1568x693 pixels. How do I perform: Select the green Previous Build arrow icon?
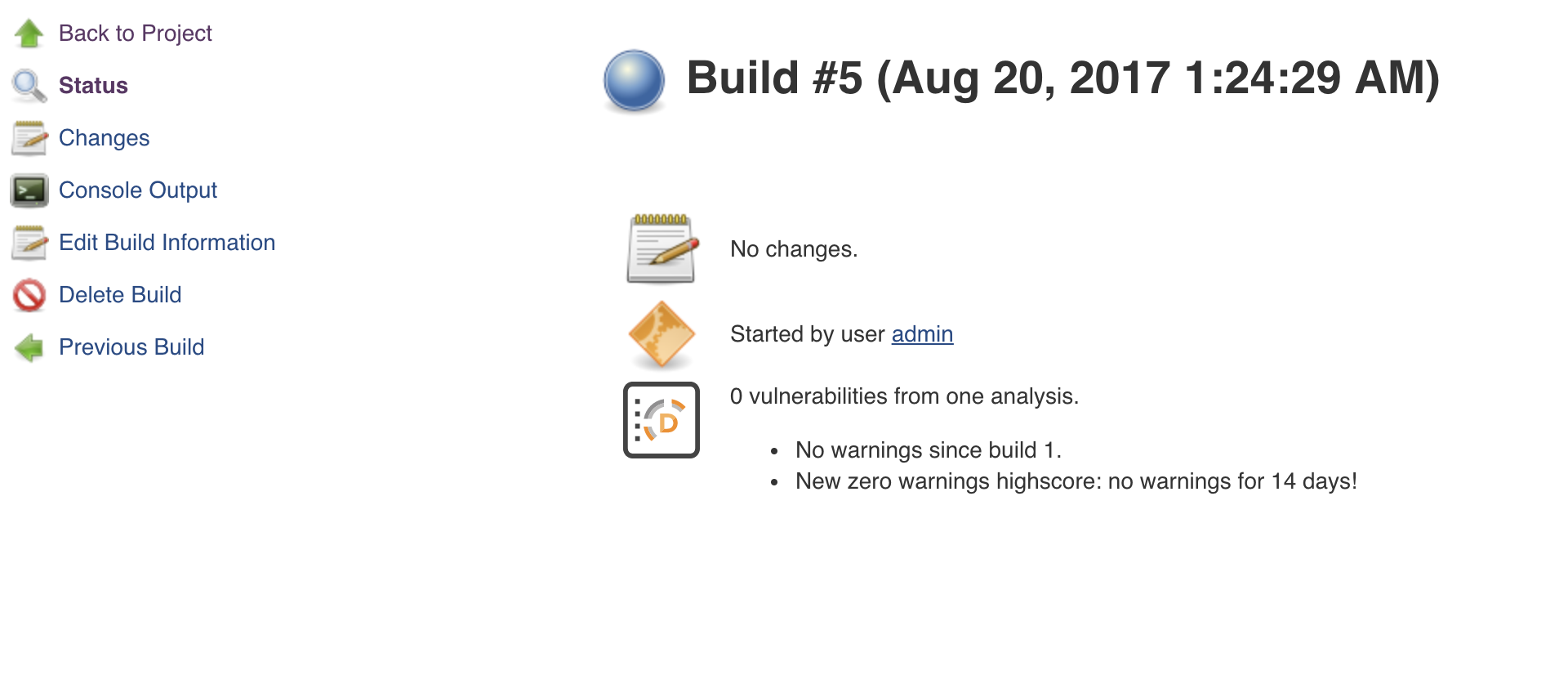(x=29, y=346)
